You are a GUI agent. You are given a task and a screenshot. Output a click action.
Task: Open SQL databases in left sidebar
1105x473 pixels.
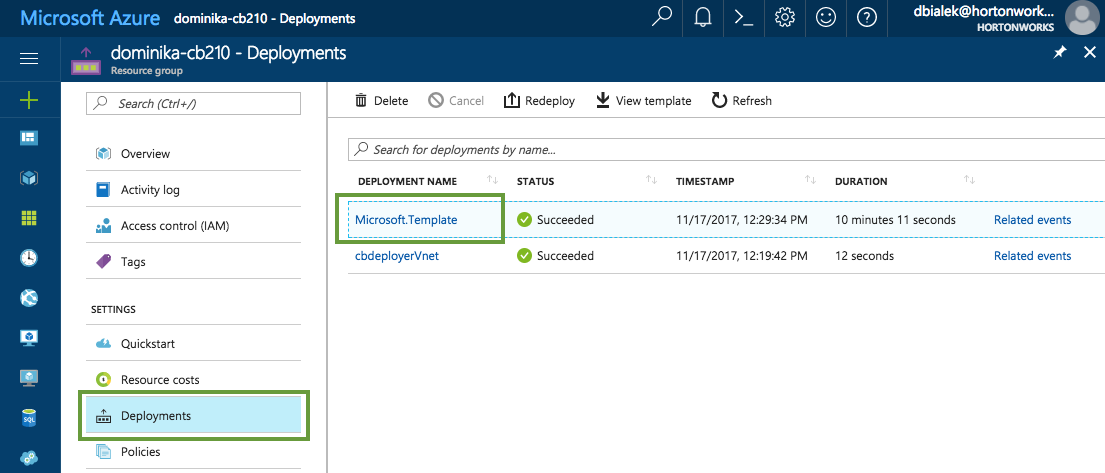click(29, 418)
